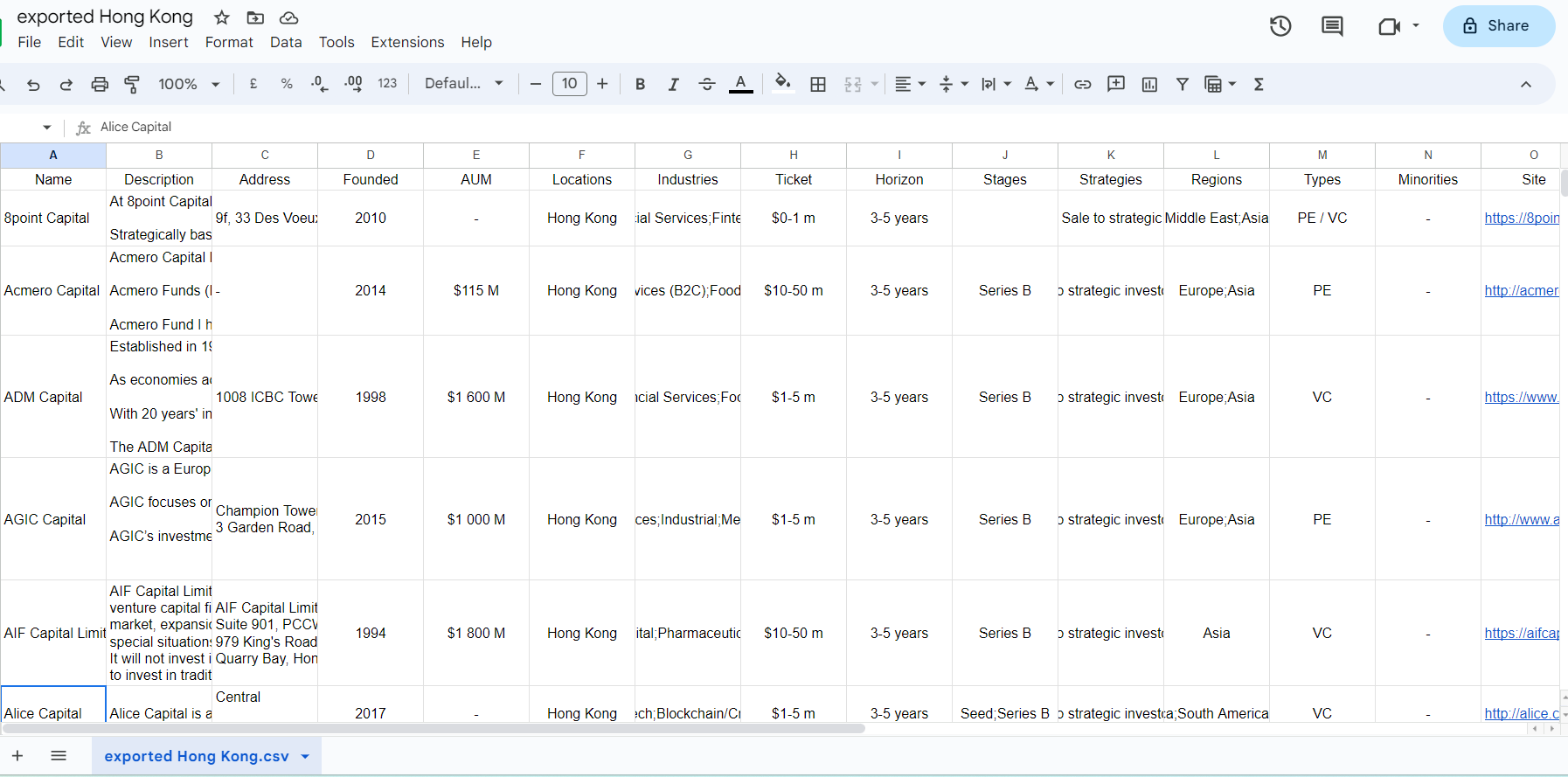
Task: Open sheet tab options arrow
Action: (x=305, y=757)
